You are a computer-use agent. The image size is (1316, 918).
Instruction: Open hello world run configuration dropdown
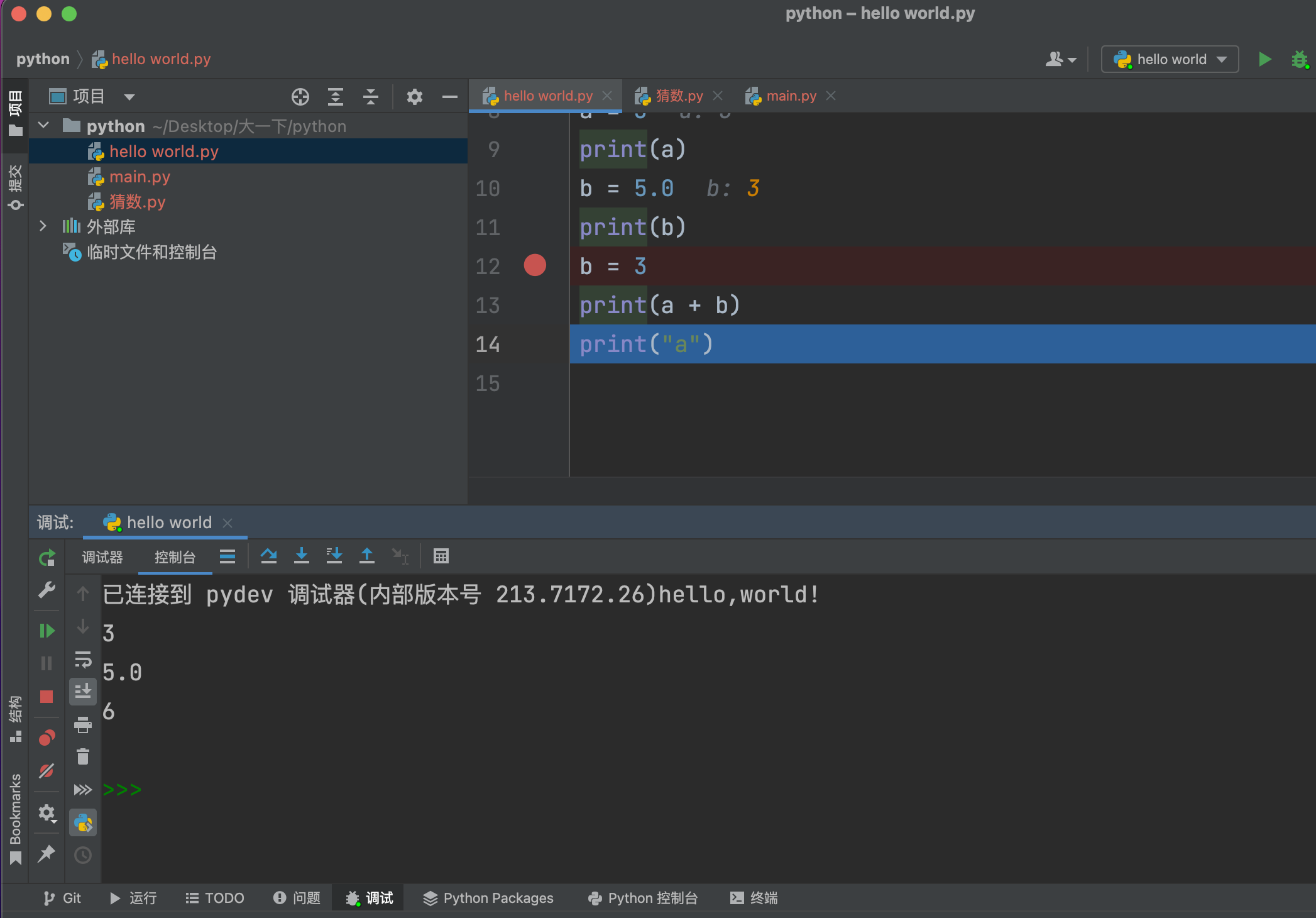[x=1170, y=60]
